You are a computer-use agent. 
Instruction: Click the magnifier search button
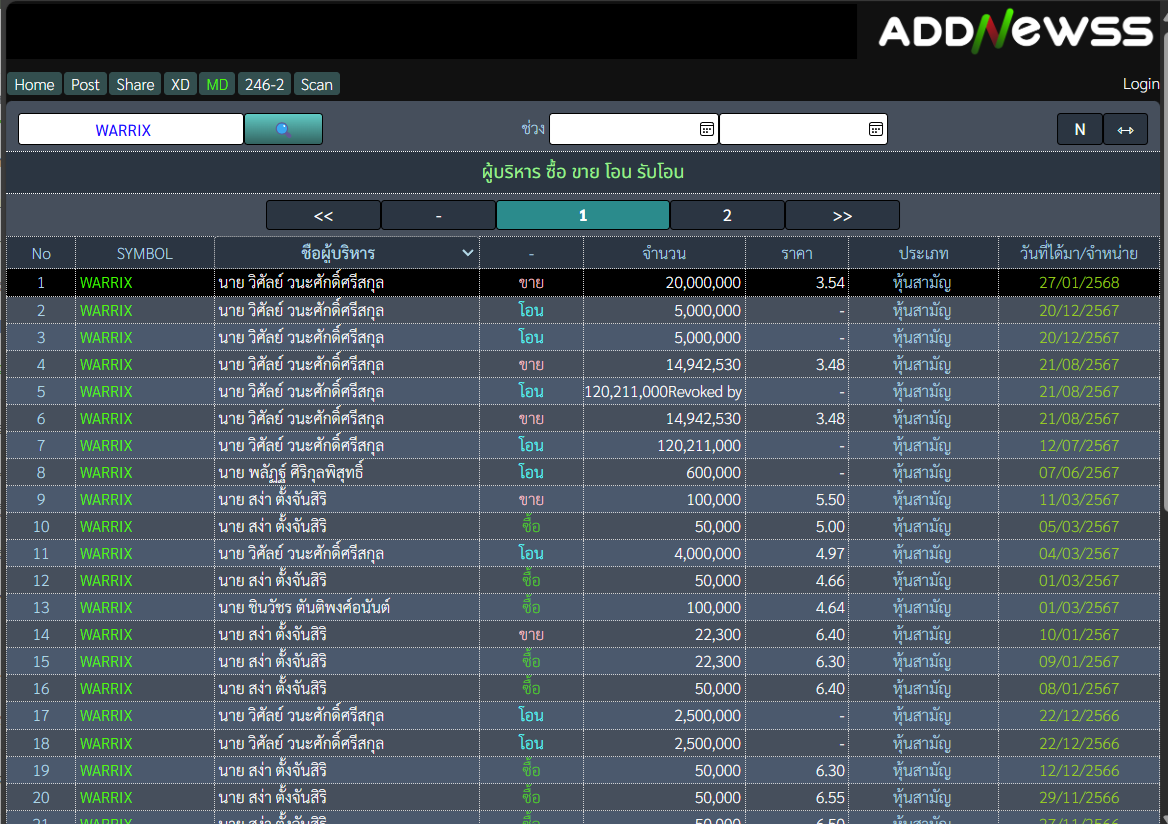(x=283, y=129)
